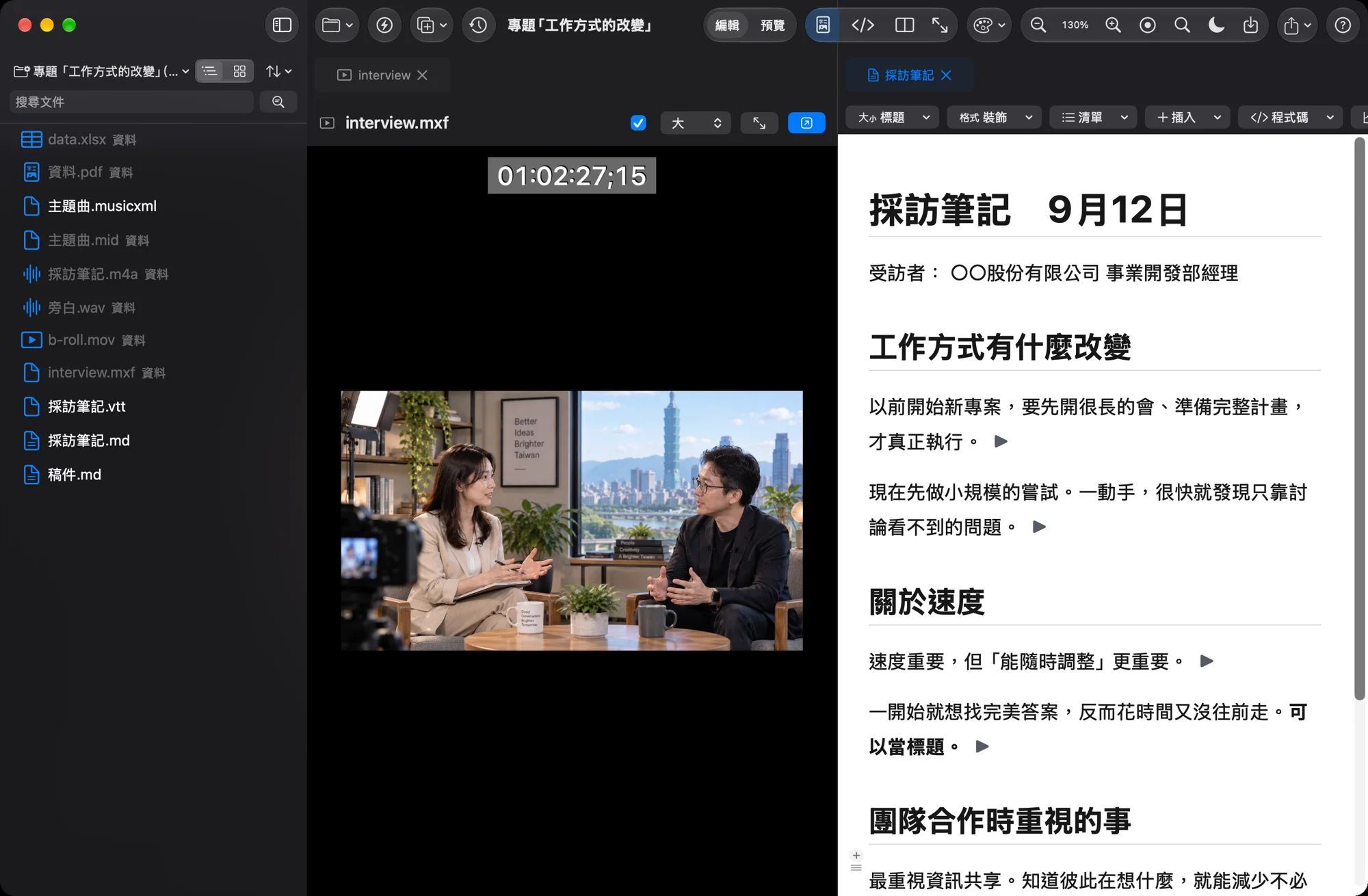Screen dimensions: 1368x896
Task: Click the blue open externally icon
Action: point(806,123)
